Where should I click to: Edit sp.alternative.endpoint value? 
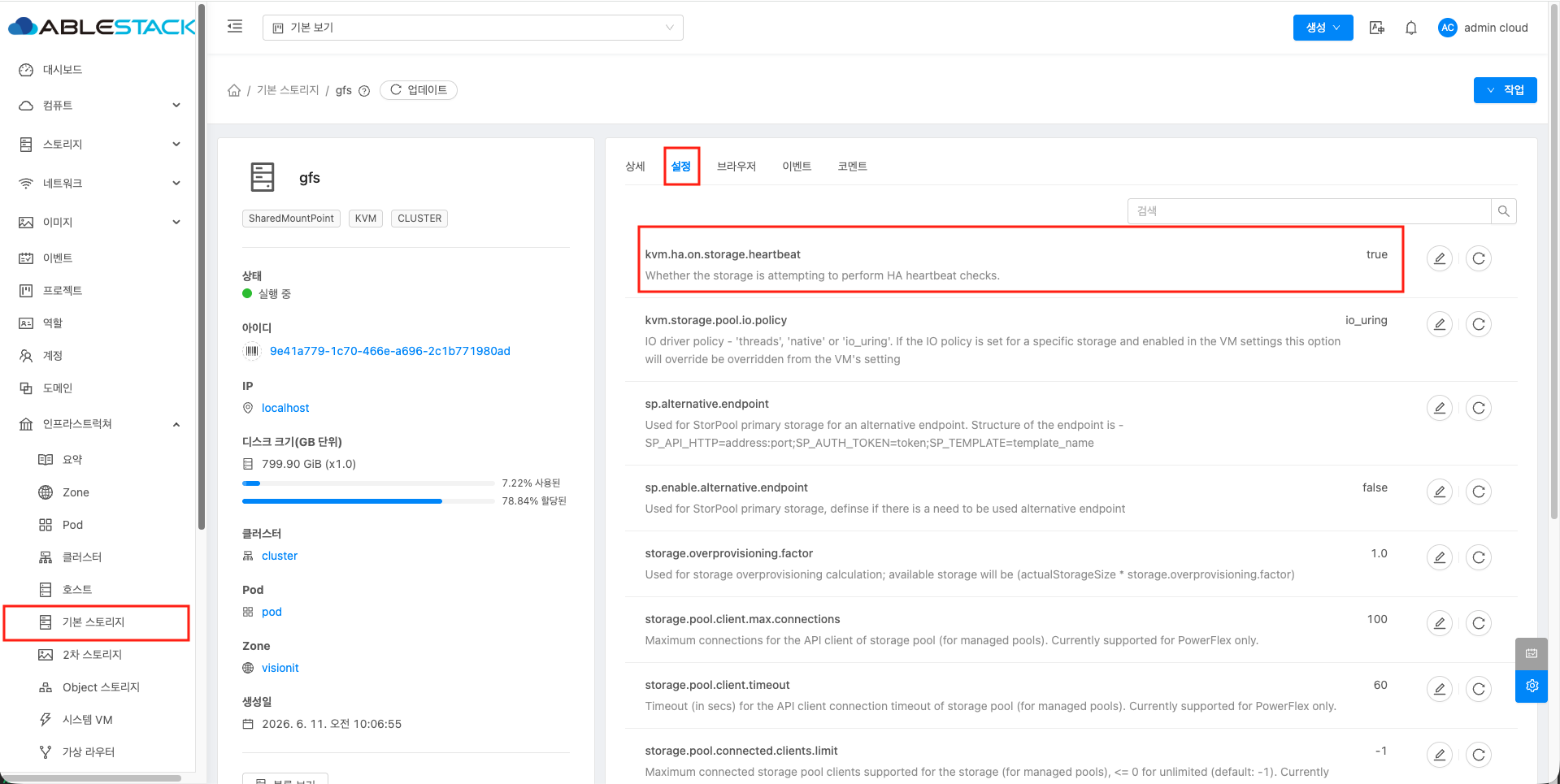tap(1440, 408)
